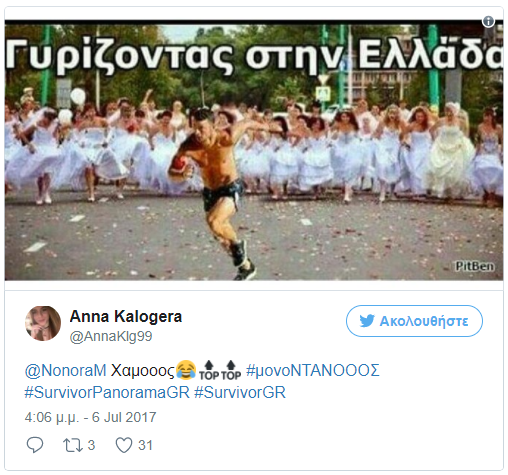This screenshot has width=508, height=475.
Task: Click the 6 Jul 2017 timestamp
Action: point(124,417)
